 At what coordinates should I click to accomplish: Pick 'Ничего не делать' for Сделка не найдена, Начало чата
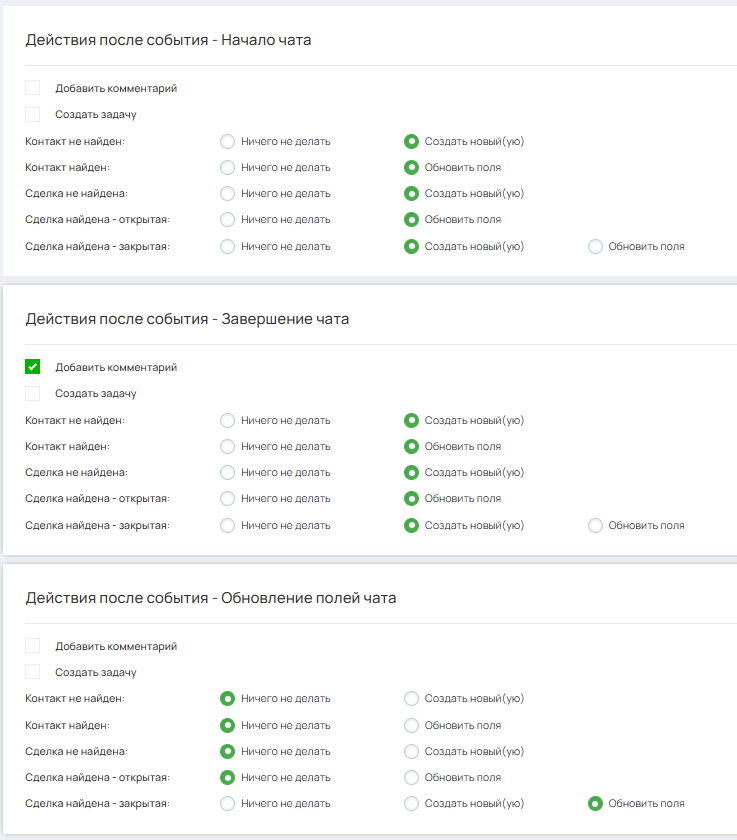click(227, 193)
